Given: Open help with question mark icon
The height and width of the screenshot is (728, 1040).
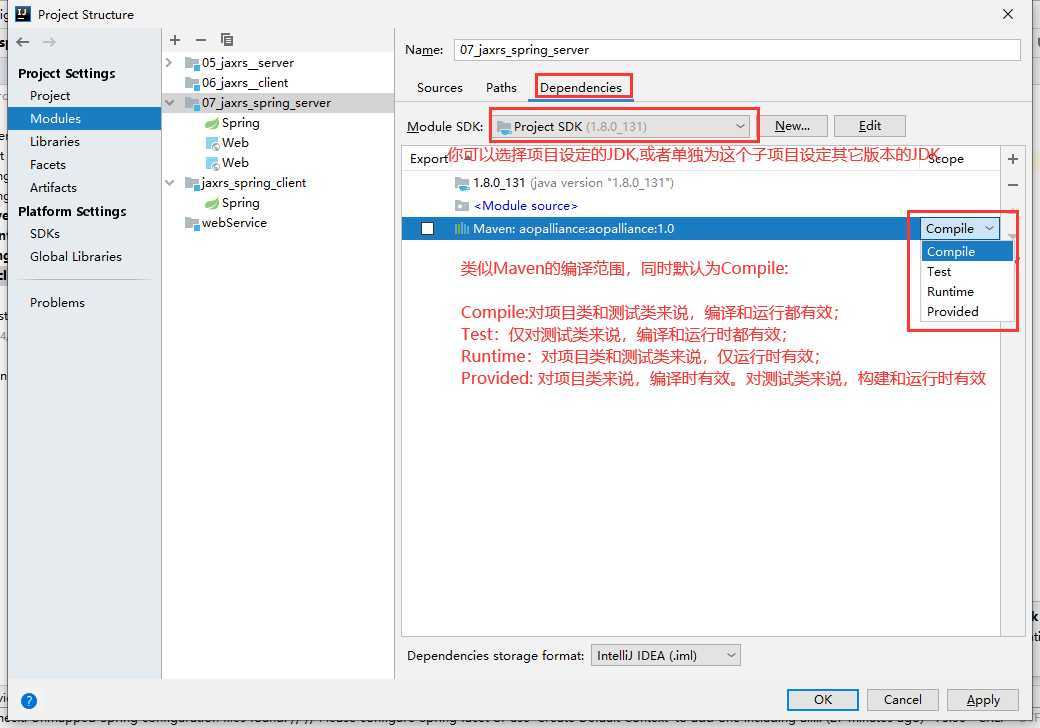Looking at the screenshot, I should 29,700.
